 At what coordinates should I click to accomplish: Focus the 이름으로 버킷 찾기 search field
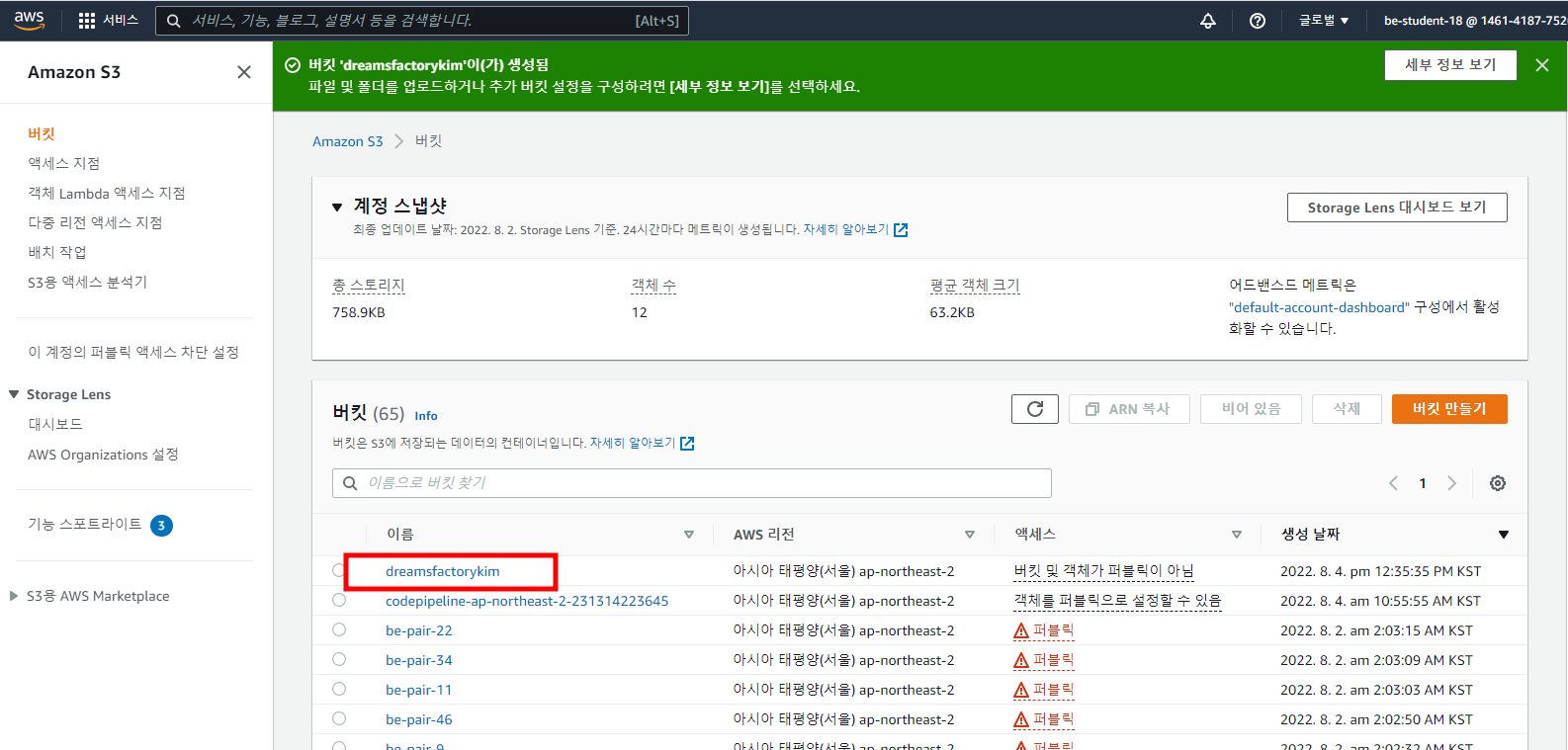click(691, 483)
